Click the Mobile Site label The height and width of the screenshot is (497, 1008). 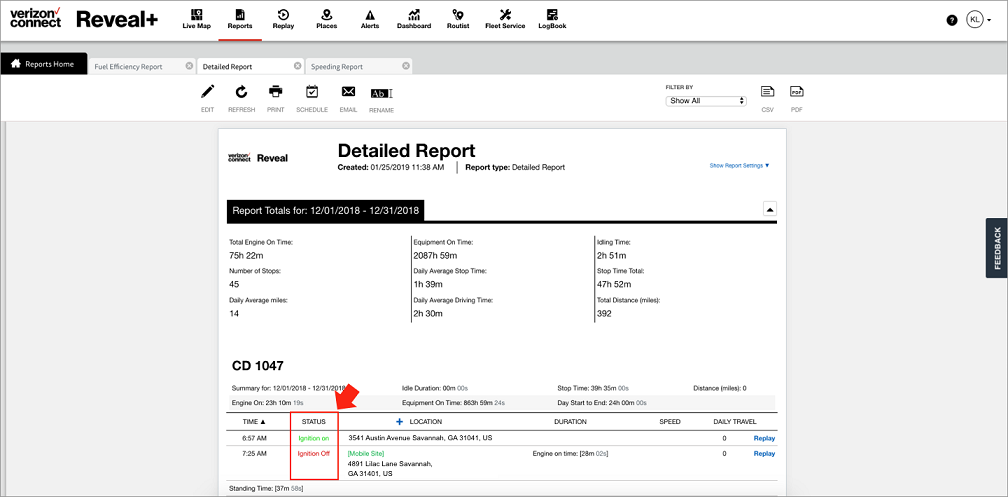click(x=366, y=453)
